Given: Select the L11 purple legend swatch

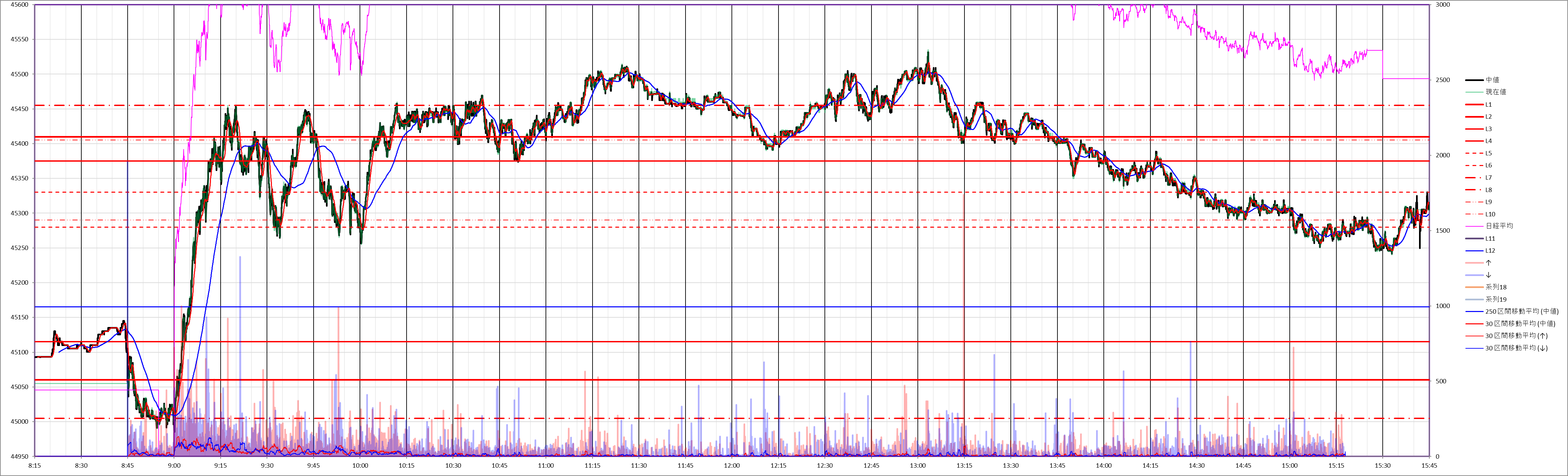Looking at the screenshot, I should point(1474,239).
